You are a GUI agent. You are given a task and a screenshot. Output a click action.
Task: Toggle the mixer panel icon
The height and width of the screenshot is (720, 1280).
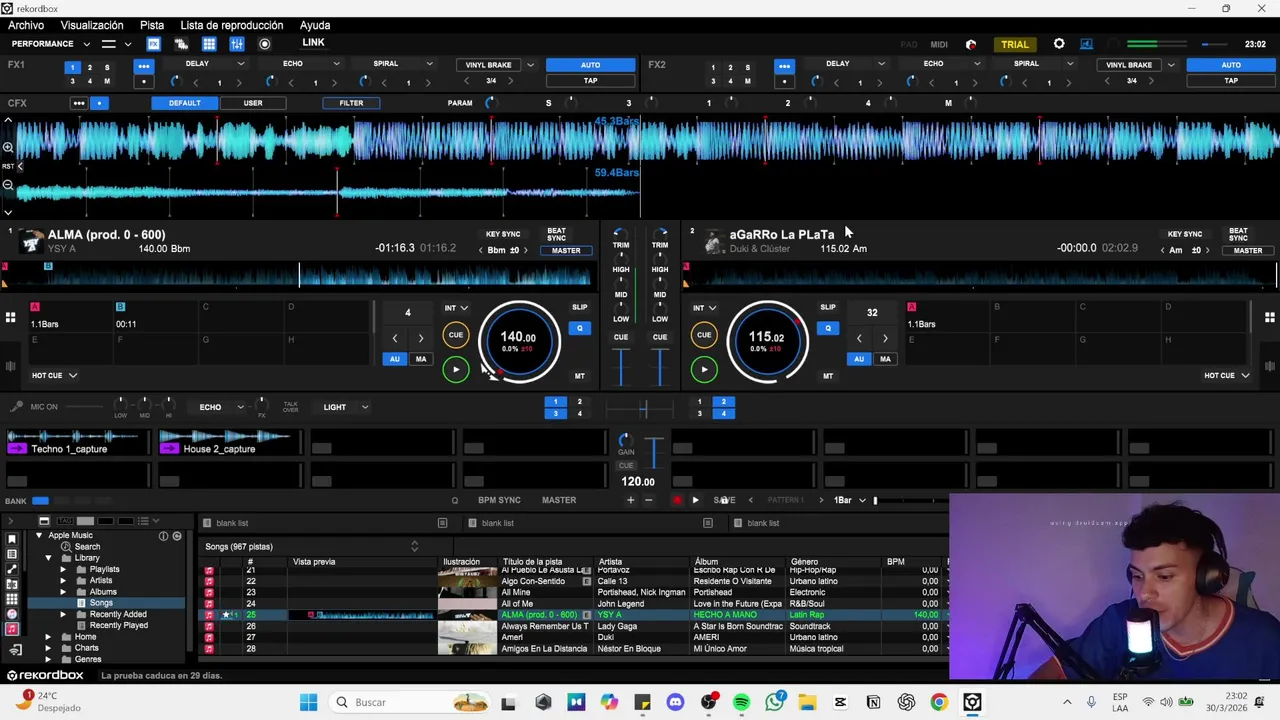click(237, 44)
